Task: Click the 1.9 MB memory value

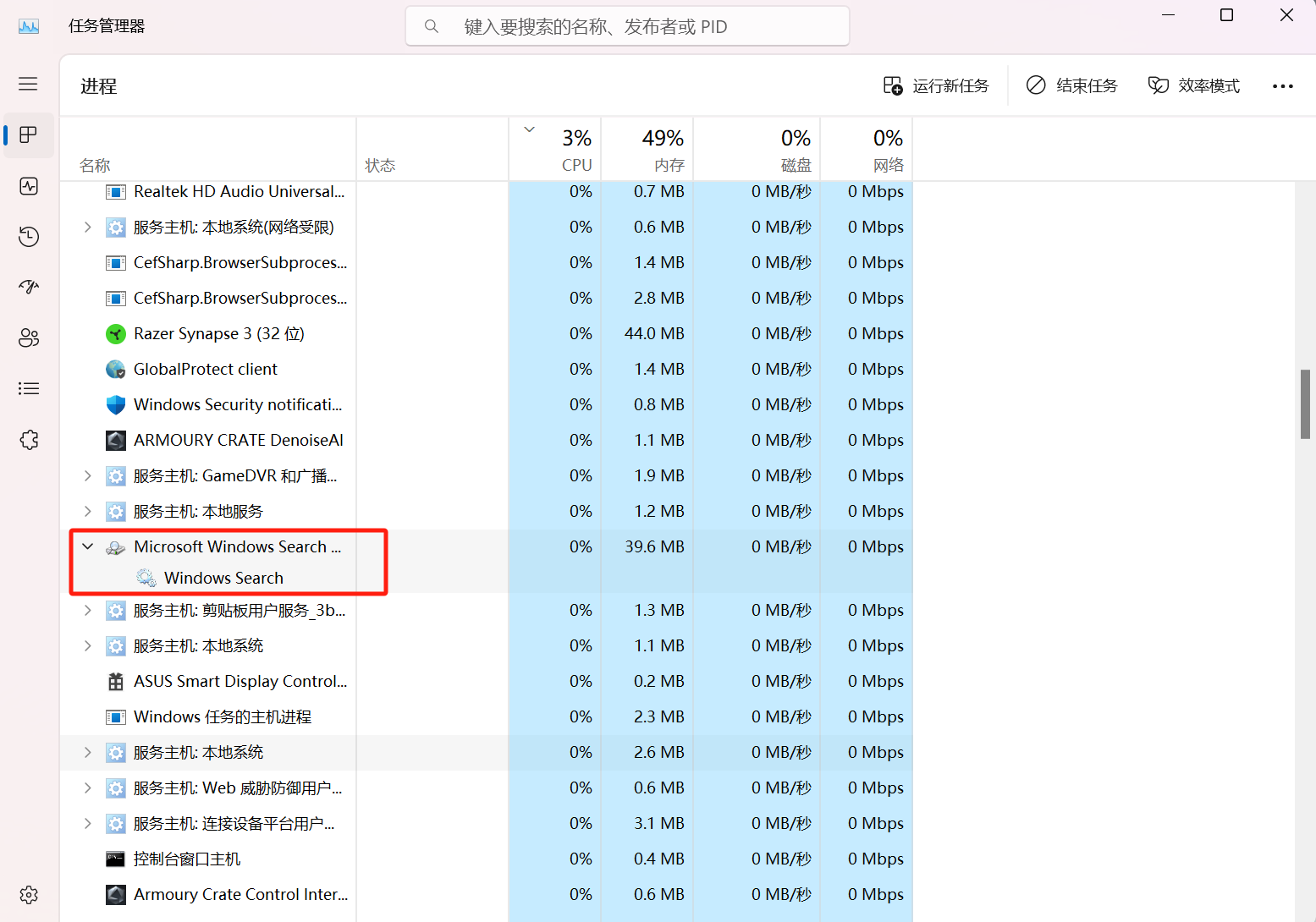Action: point(659,476)
